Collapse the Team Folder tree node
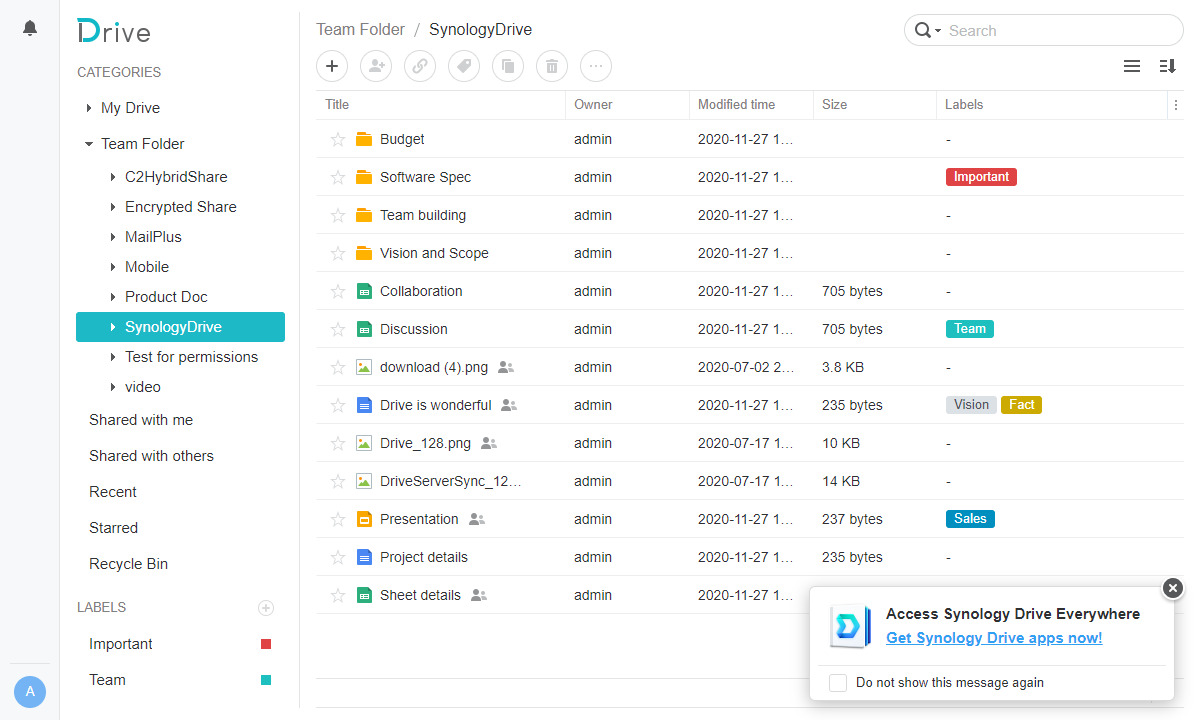The height and width of the screenshot is (720, 1200). tap(89, 144)
